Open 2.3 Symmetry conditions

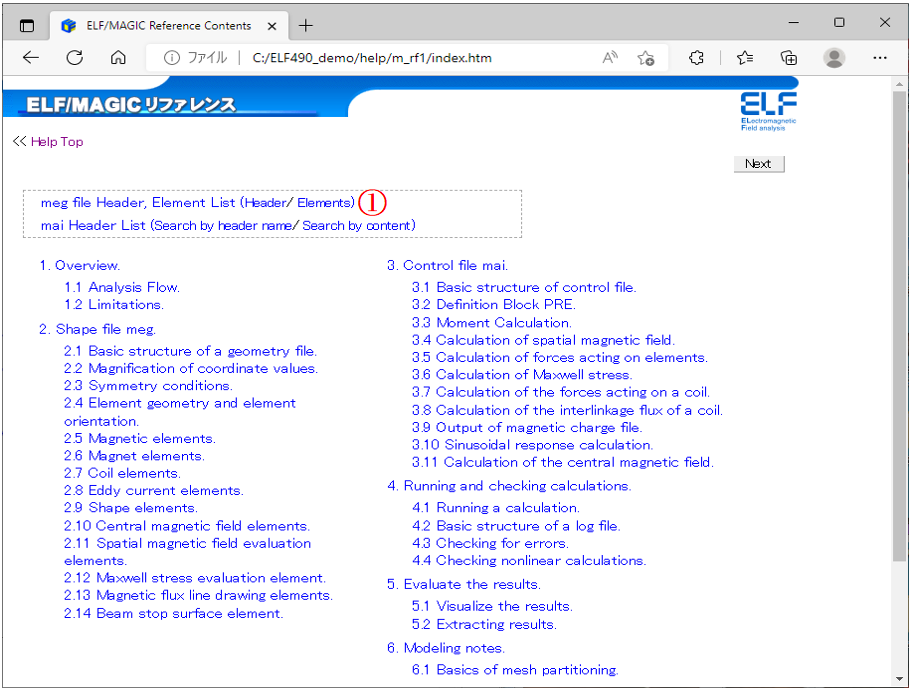(x=148, y=386)
